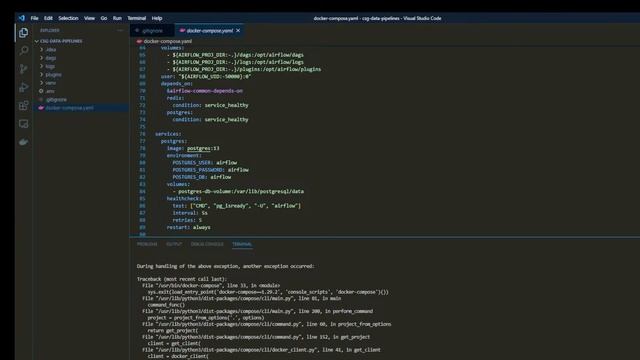Open the Source Control view

(23, 69)
